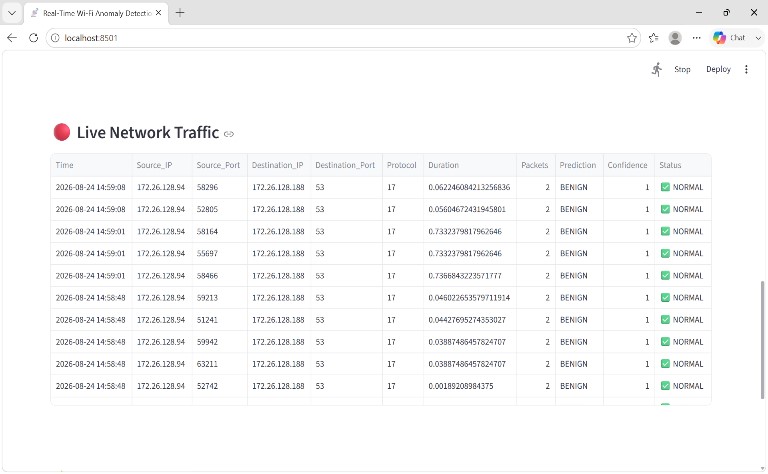This screenshot has height=474, width=768.
Task: Sort by the Status column header
Action: pyautogui.click(x=682, y=165)
